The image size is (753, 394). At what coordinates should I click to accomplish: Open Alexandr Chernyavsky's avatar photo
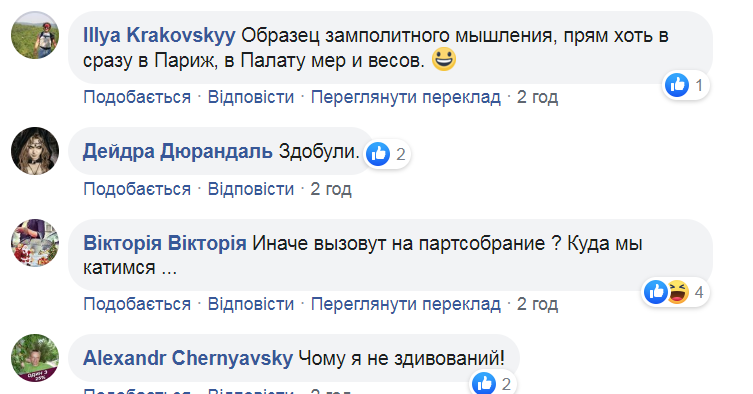point(35,358)
